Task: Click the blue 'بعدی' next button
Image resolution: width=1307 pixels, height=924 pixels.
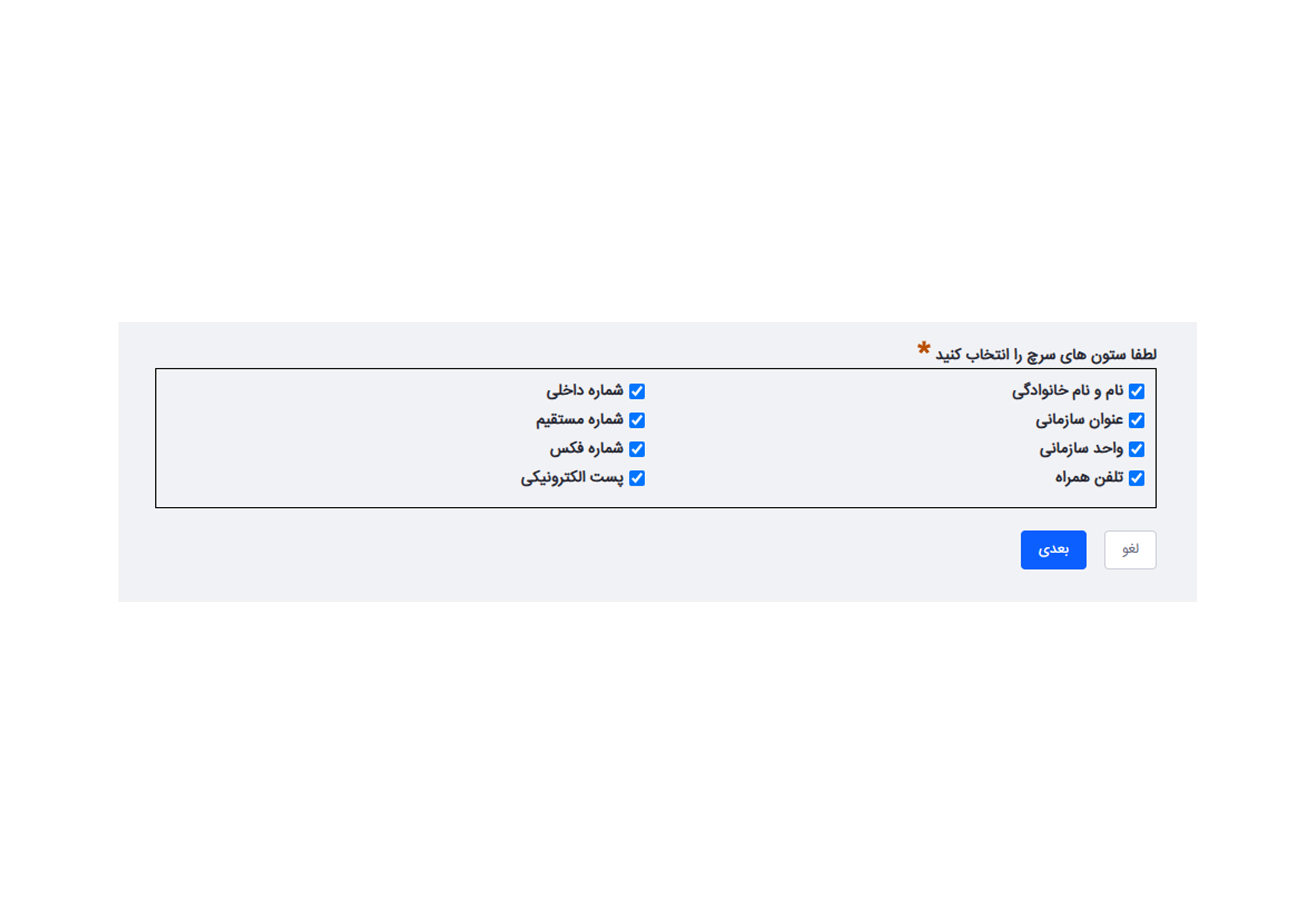Action: [1053, 550]
